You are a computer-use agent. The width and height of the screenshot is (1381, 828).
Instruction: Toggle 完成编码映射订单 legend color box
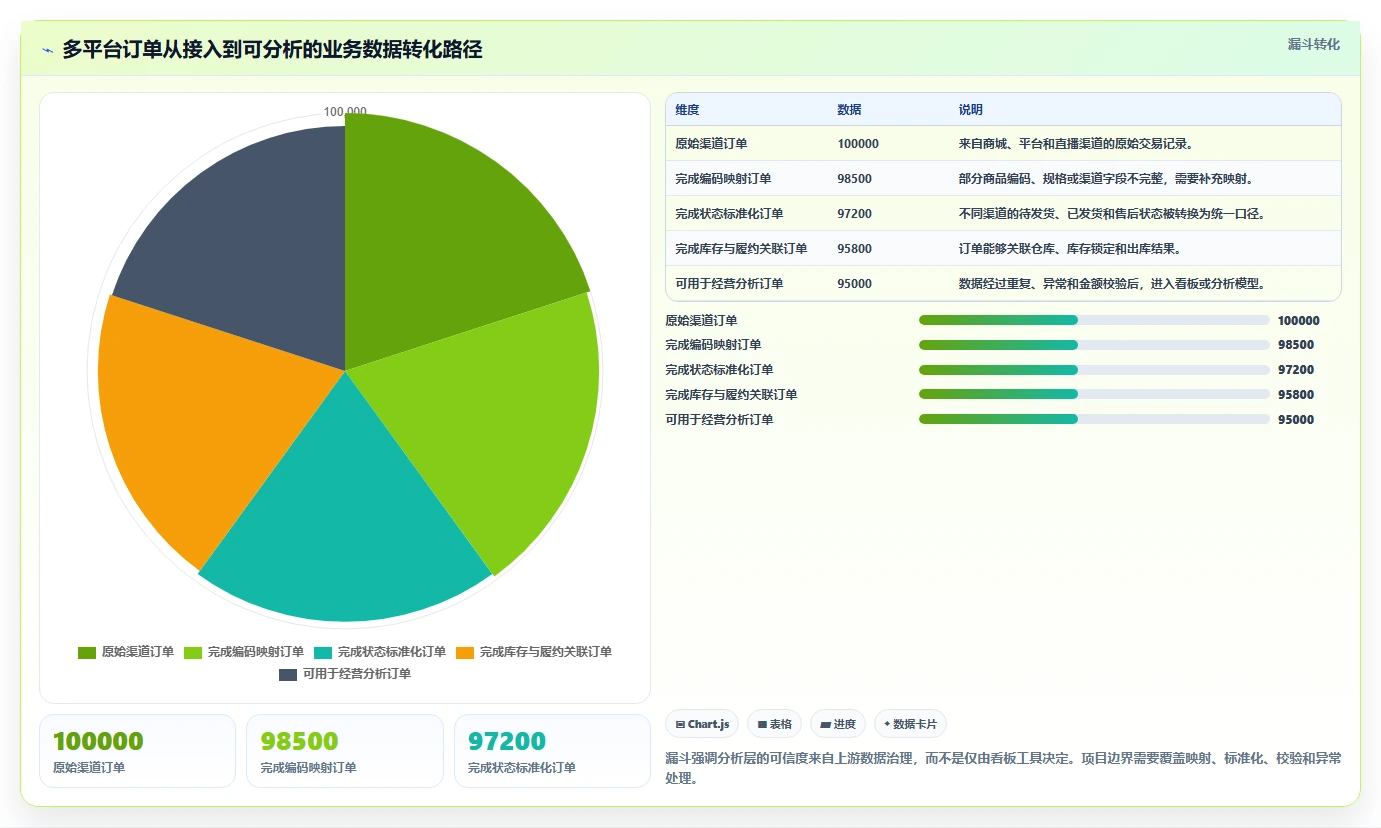click(x=193, y=652)
